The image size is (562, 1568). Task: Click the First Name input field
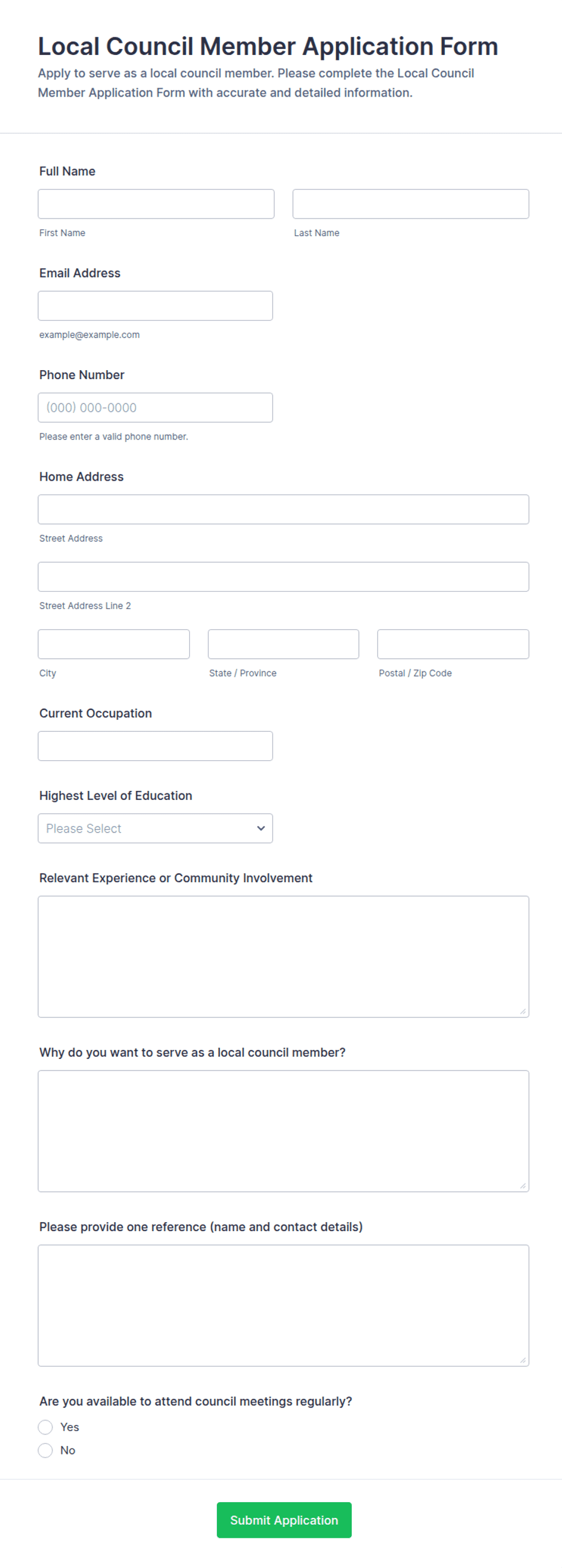point(156,204)
